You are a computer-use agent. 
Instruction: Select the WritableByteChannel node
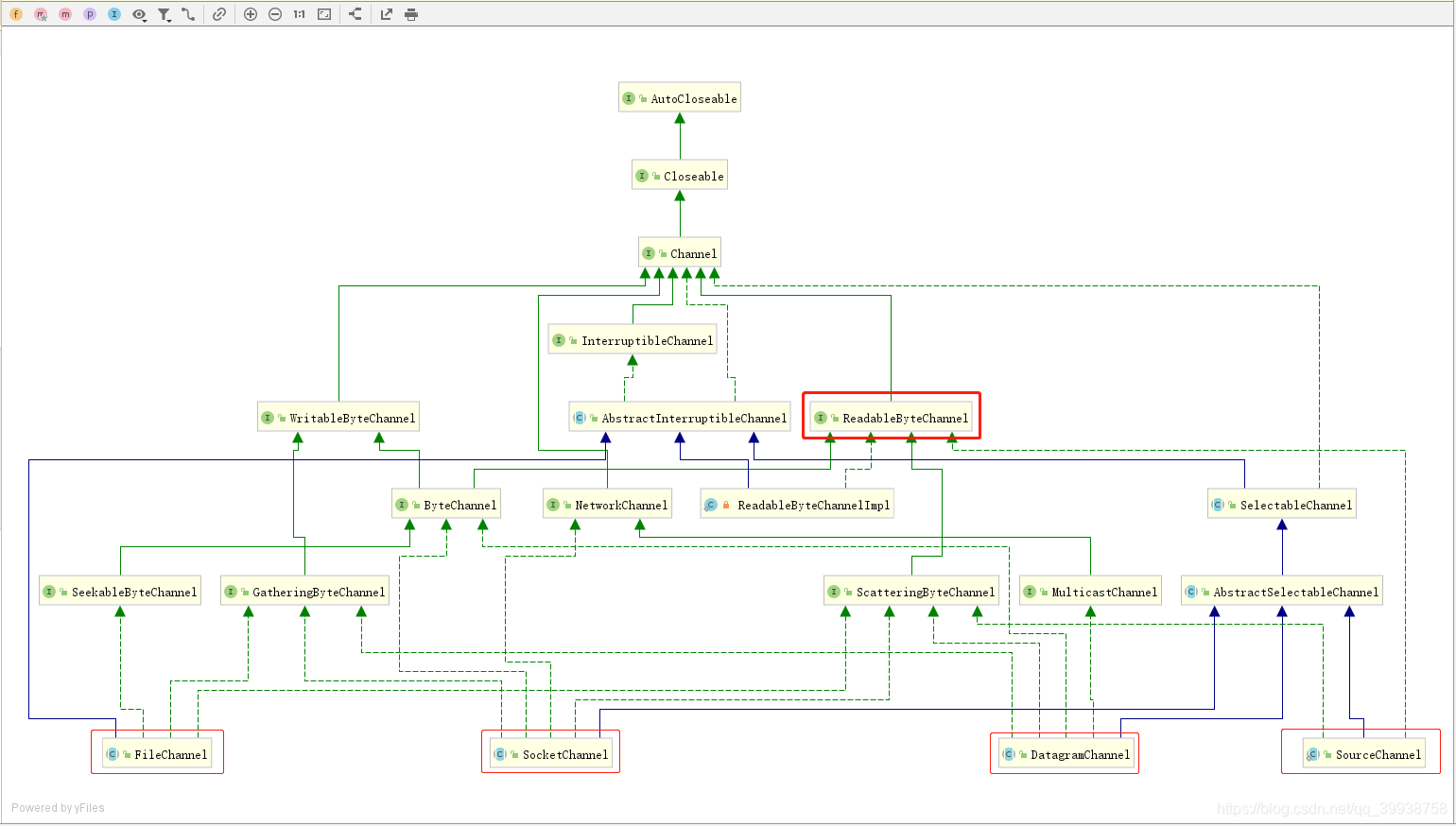point(338,418)
